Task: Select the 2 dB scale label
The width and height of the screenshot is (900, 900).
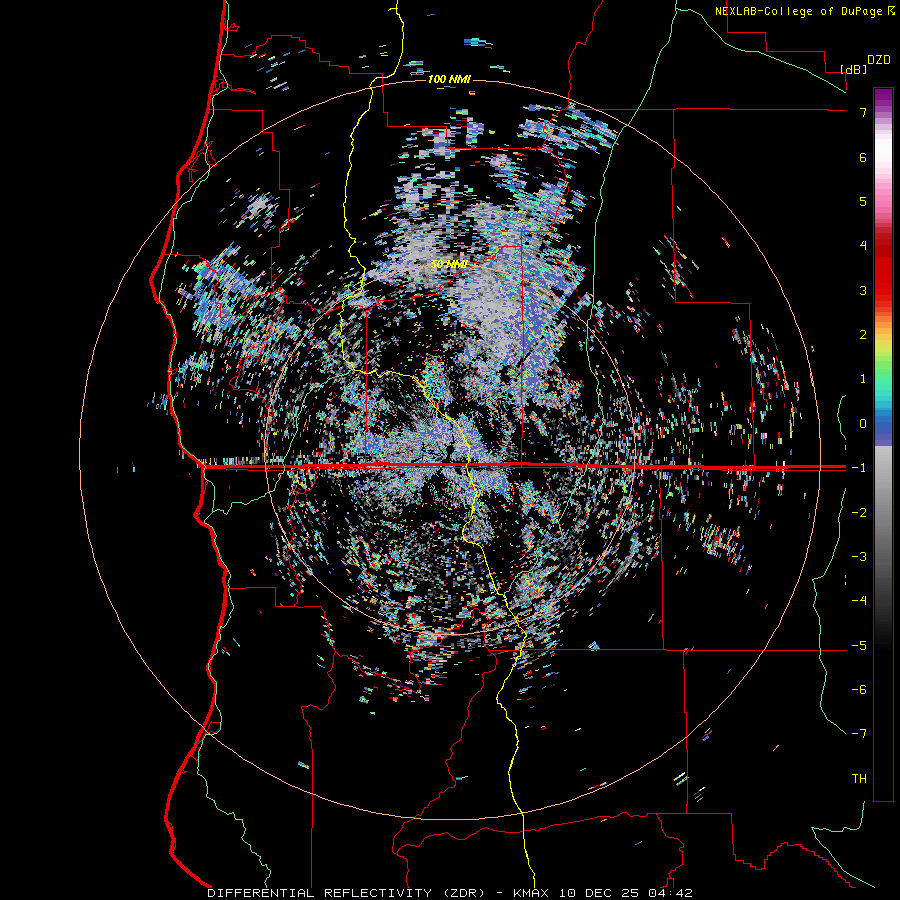Action: [x=863, y=335]
